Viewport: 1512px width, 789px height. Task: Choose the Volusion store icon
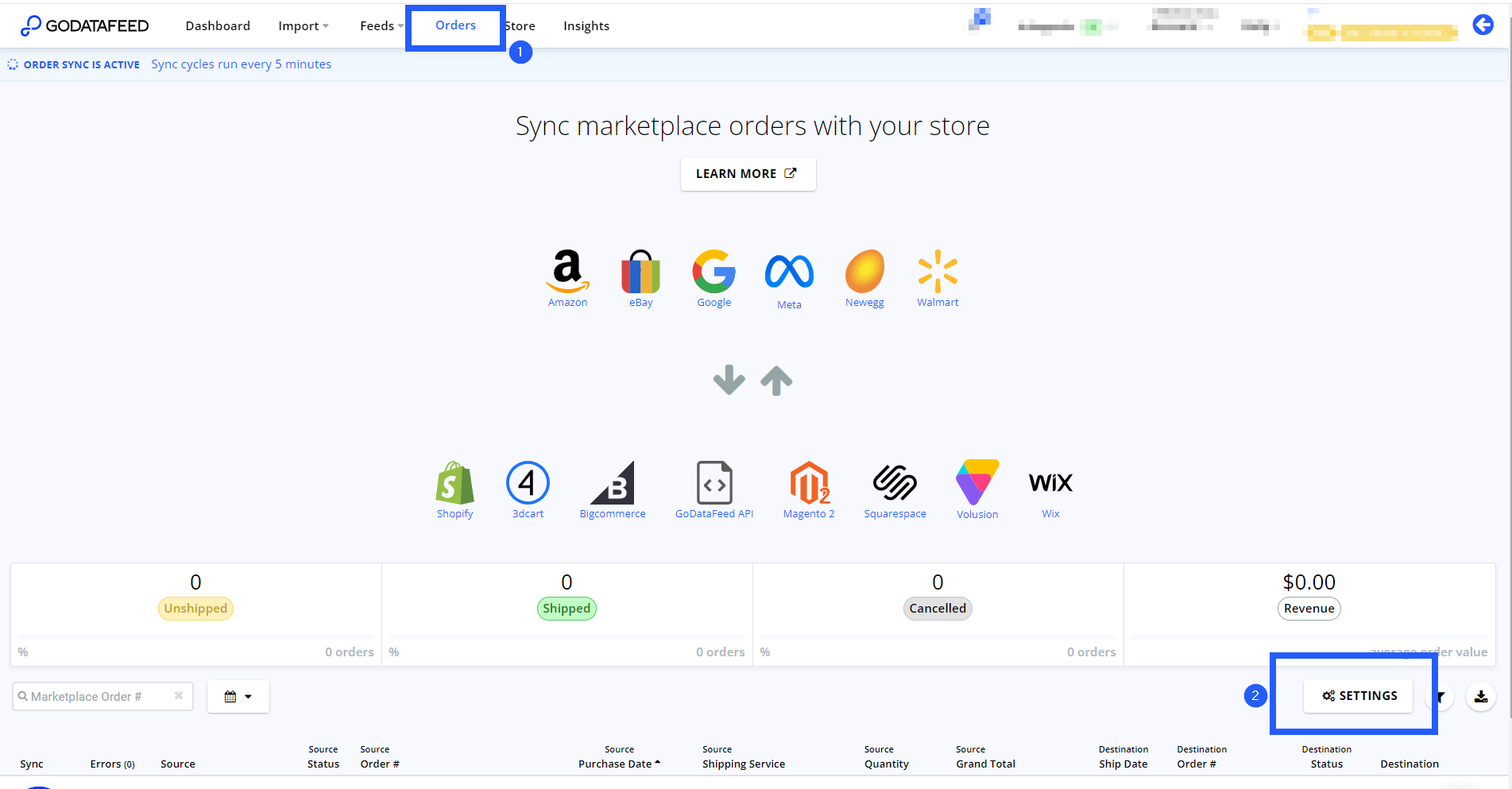click(977, 482)
